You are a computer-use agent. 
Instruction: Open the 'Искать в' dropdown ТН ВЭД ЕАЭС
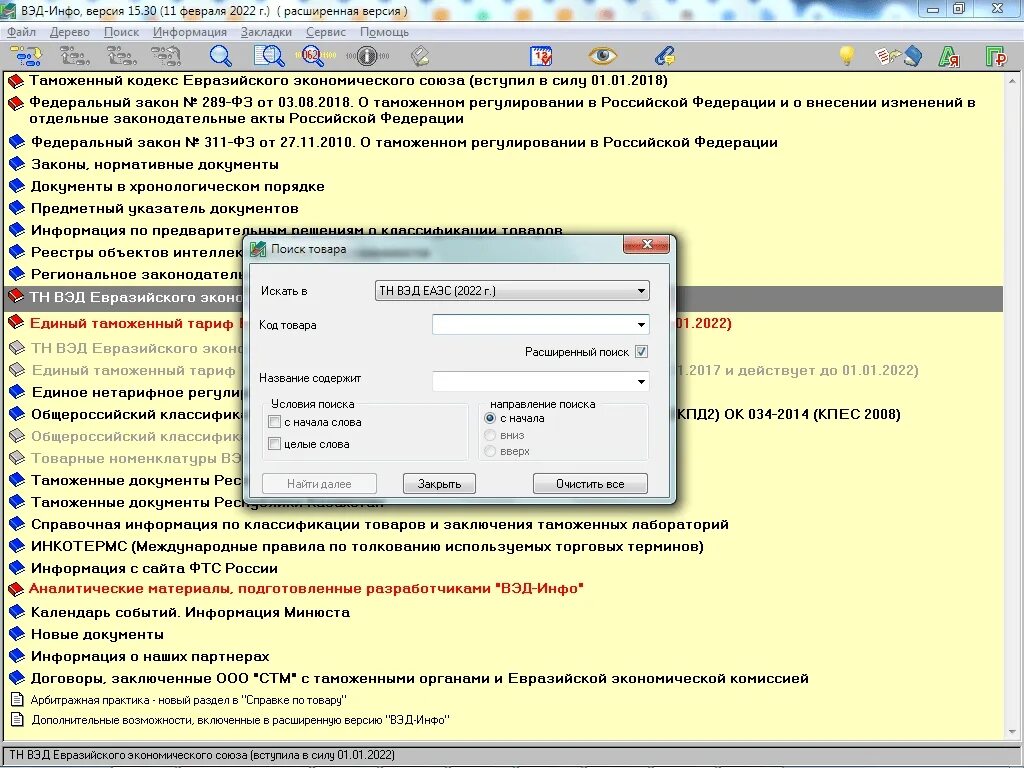512,291
